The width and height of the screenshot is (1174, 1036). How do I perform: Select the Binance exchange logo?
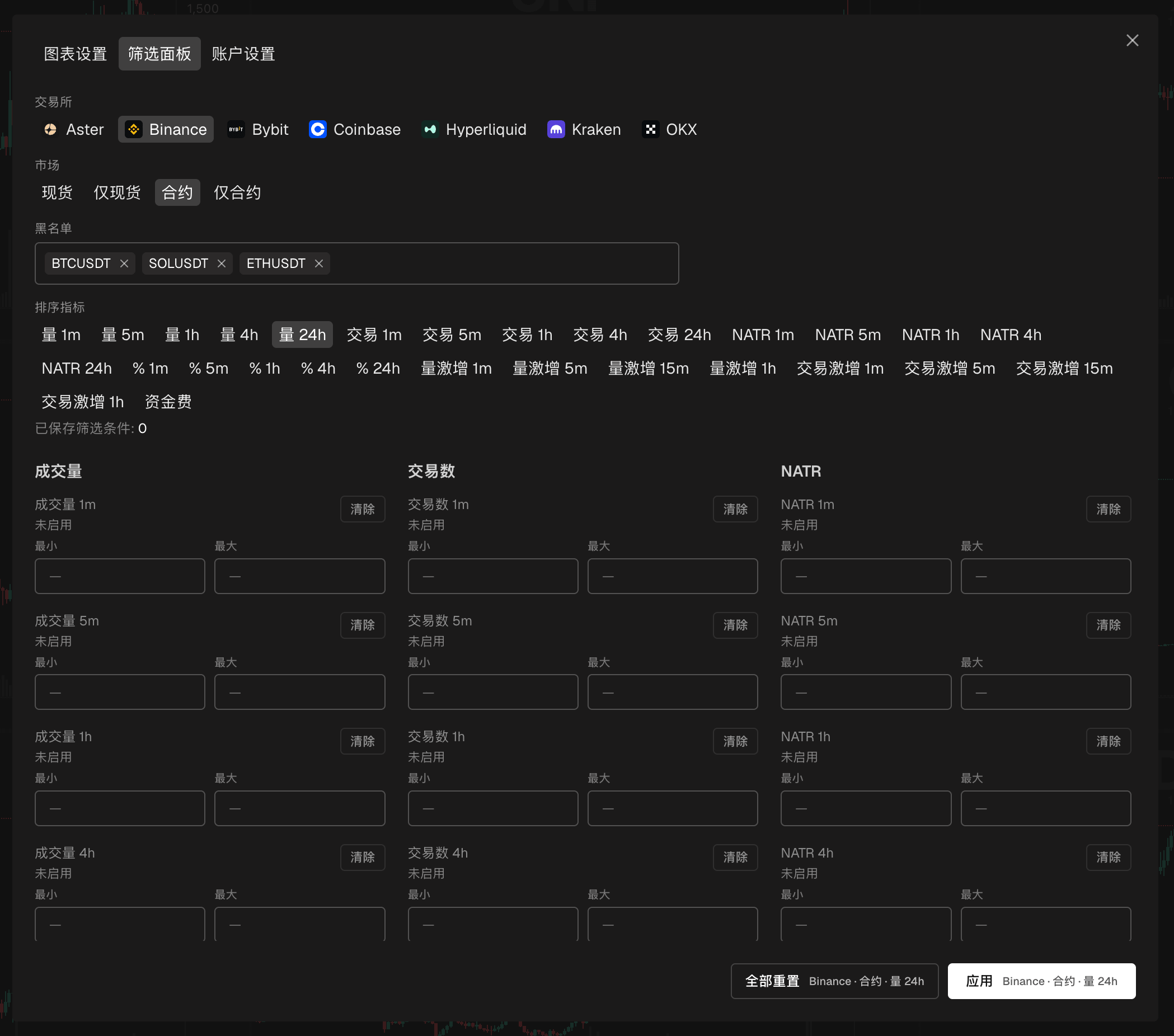[134, 129]
